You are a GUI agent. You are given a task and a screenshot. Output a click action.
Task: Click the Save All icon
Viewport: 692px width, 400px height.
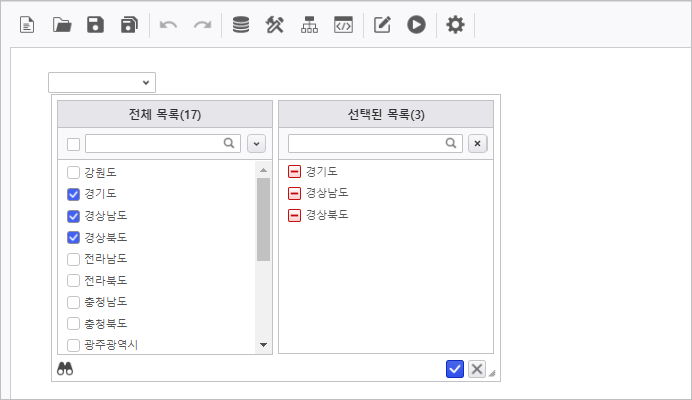pyautogui.click(x=129, y=25)
